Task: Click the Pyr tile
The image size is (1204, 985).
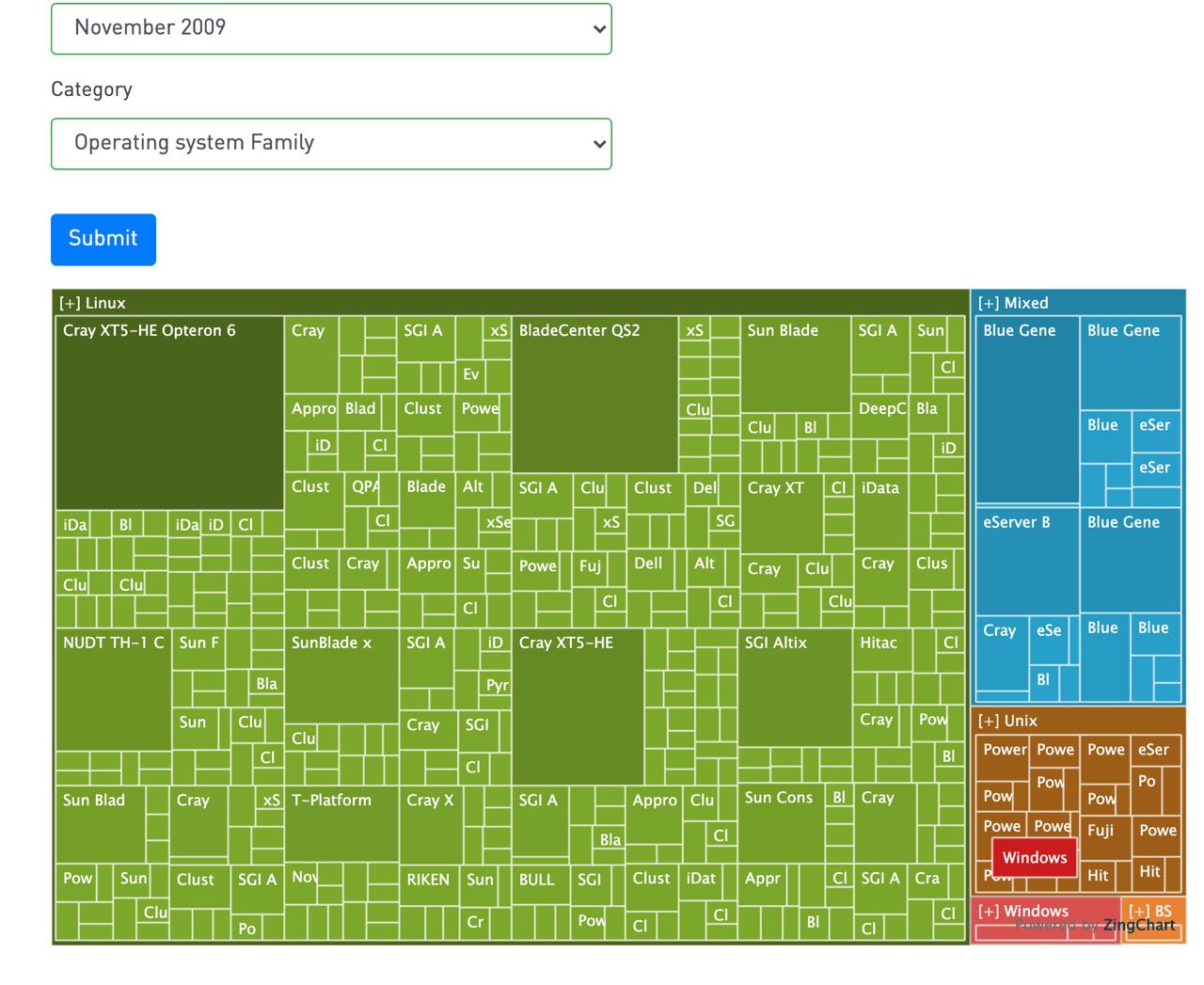Action: click(x=496, y=684)
